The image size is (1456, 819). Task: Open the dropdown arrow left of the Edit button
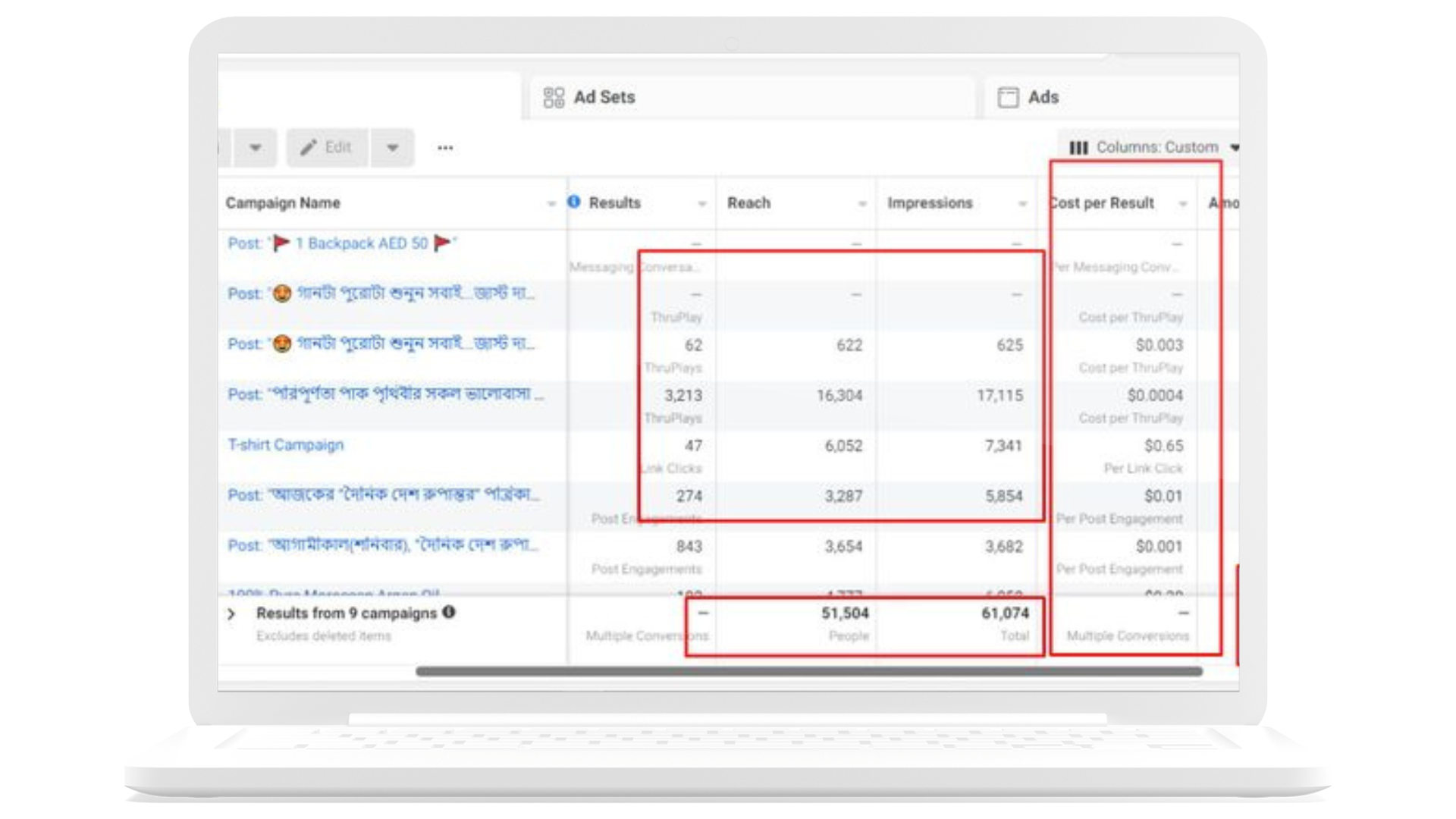pos(256,147)
